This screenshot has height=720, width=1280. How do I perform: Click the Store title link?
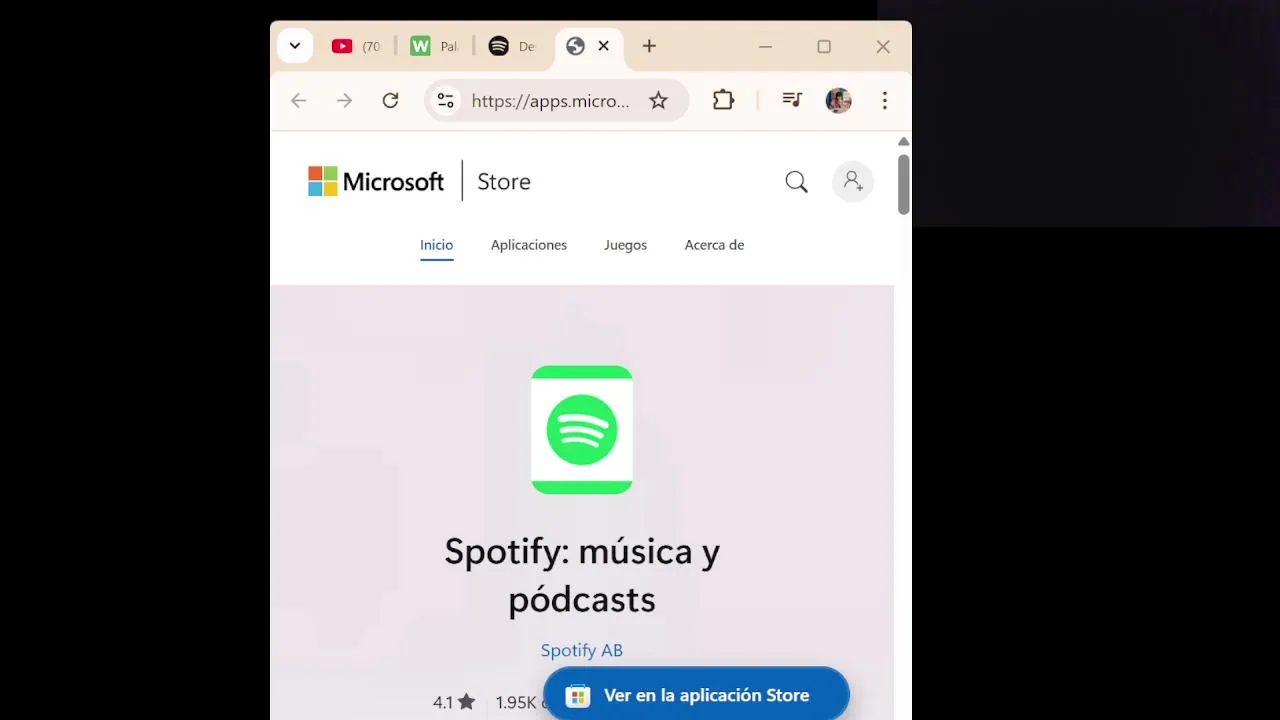[x=504, y=182]
